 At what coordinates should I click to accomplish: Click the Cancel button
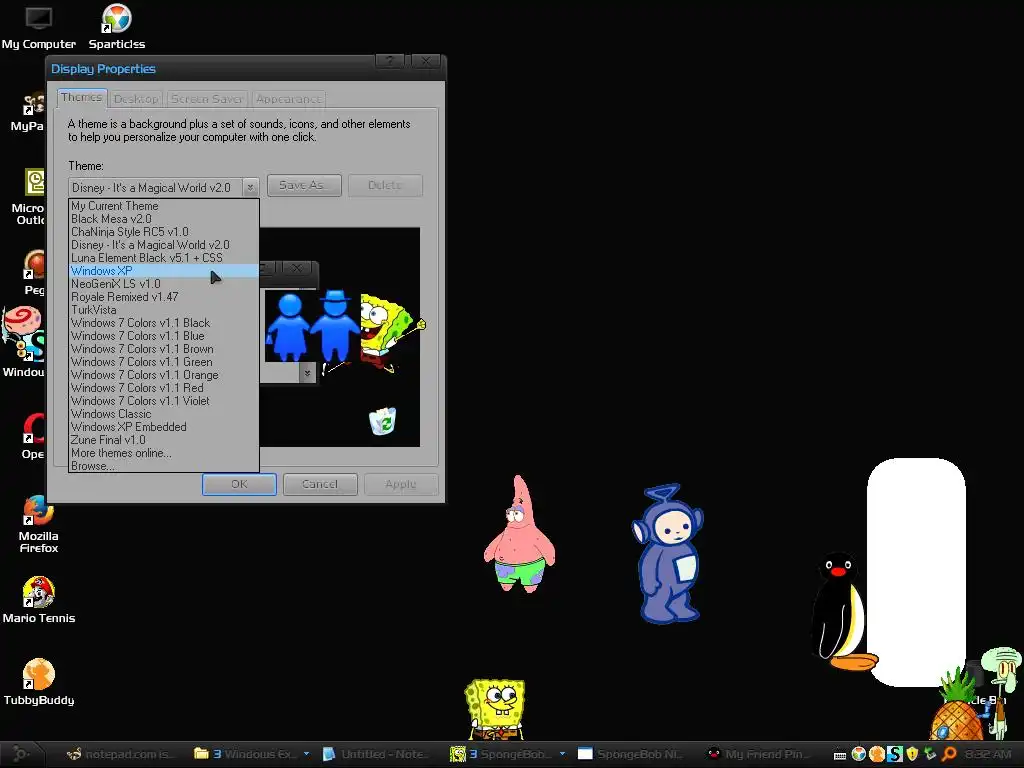coord(320,484)
